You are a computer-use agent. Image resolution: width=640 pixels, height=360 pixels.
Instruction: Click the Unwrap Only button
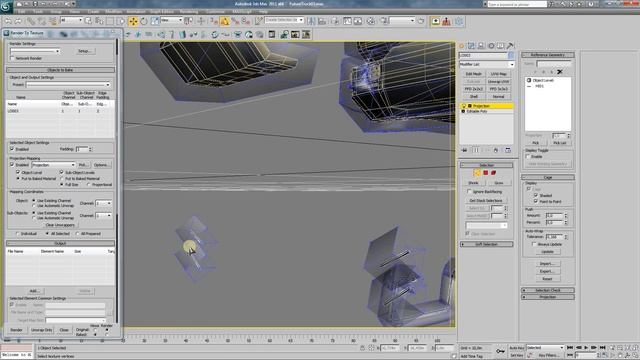tap(42, 330)
